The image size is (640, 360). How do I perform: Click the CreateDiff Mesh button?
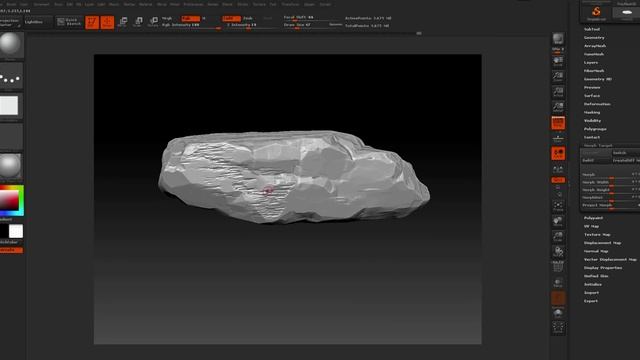click(625, 160)
